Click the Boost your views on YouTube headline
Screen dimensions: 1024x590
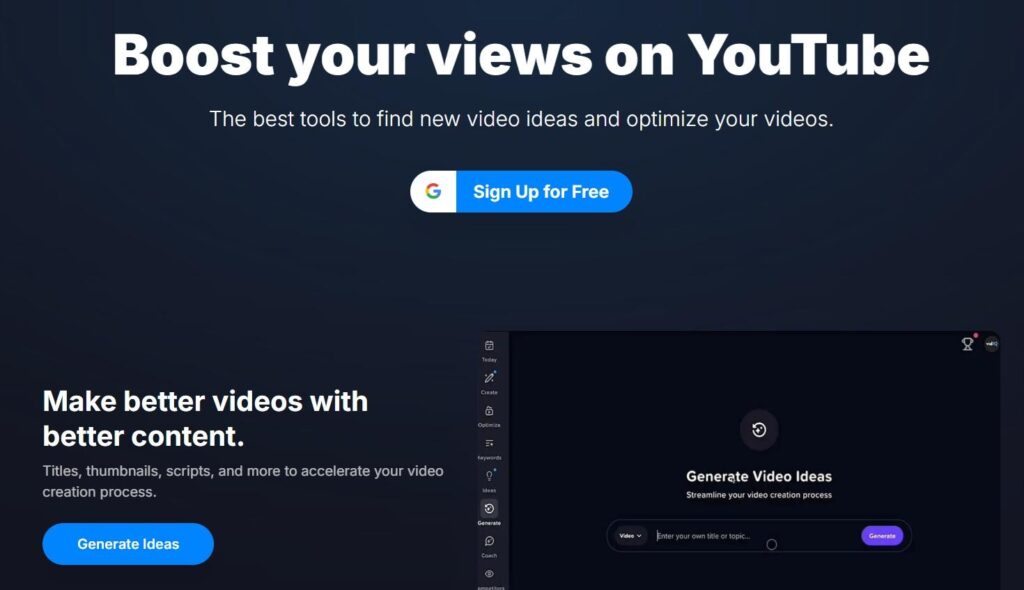(520, 56)
